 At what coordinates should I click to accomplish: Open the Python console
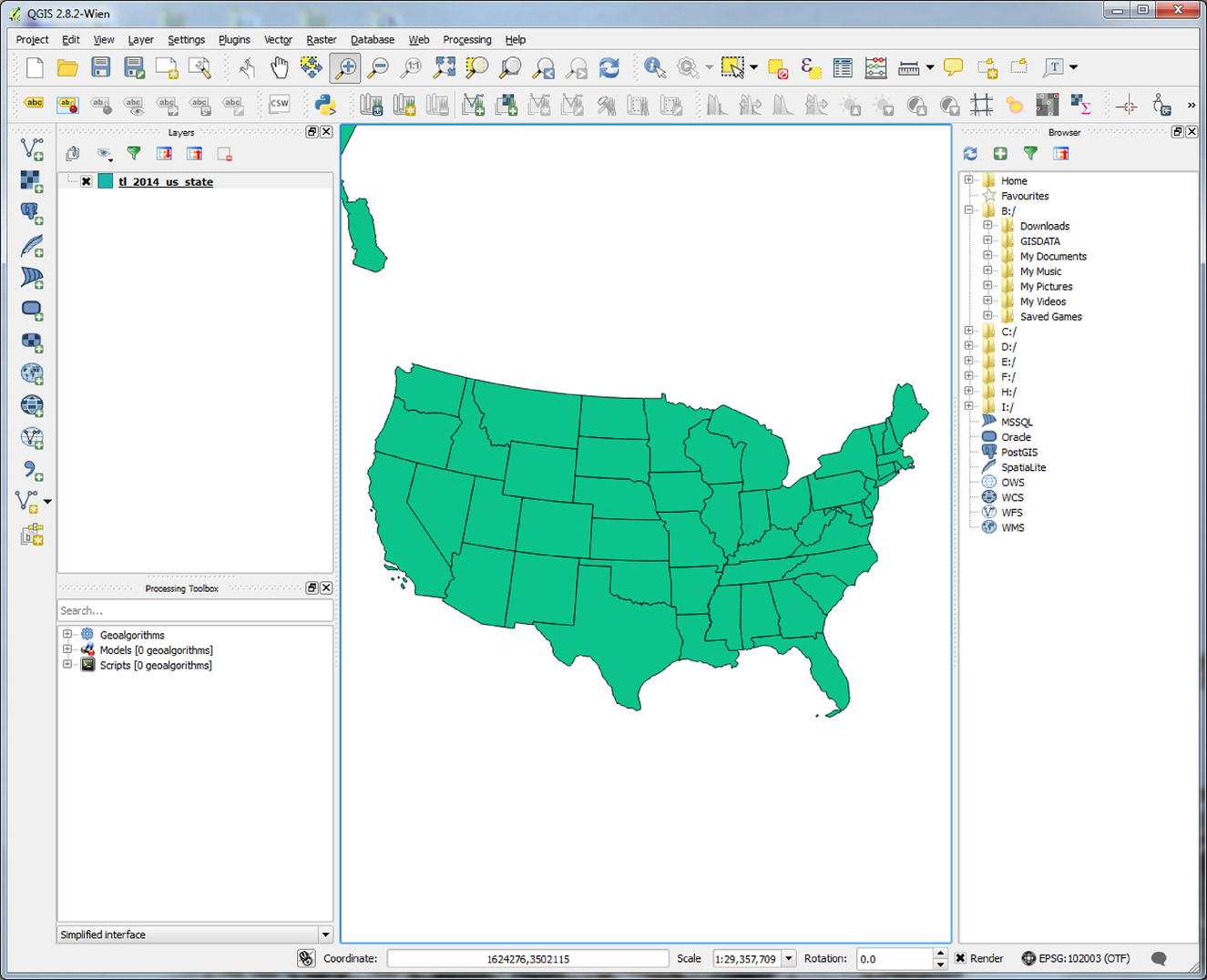pyautogui.click(x=324, y=105)
